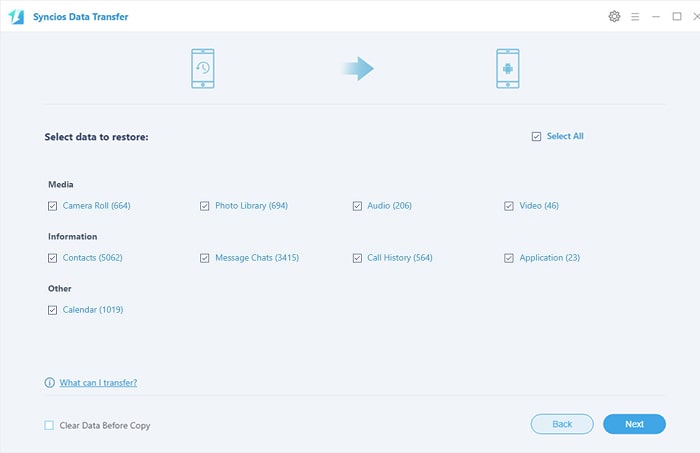Viewport: 700px width, 453px height.
Task: Toggle the Audio (206) checkbox
Action: coord(357,206)
